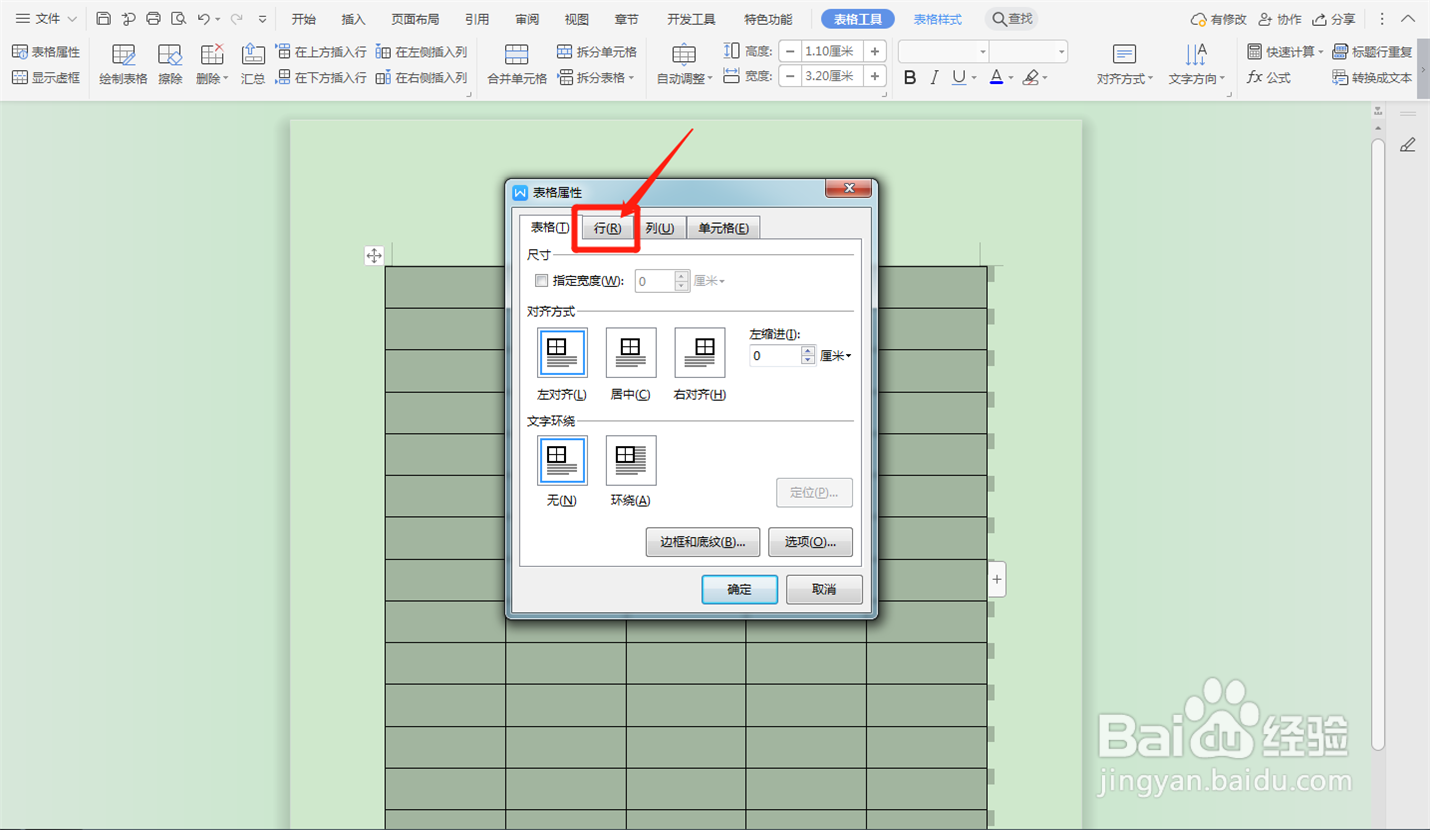Viewport: 1430px width, 830px height.
Task: Decrease column 宽度 with minus button
Action: point(790,76)
